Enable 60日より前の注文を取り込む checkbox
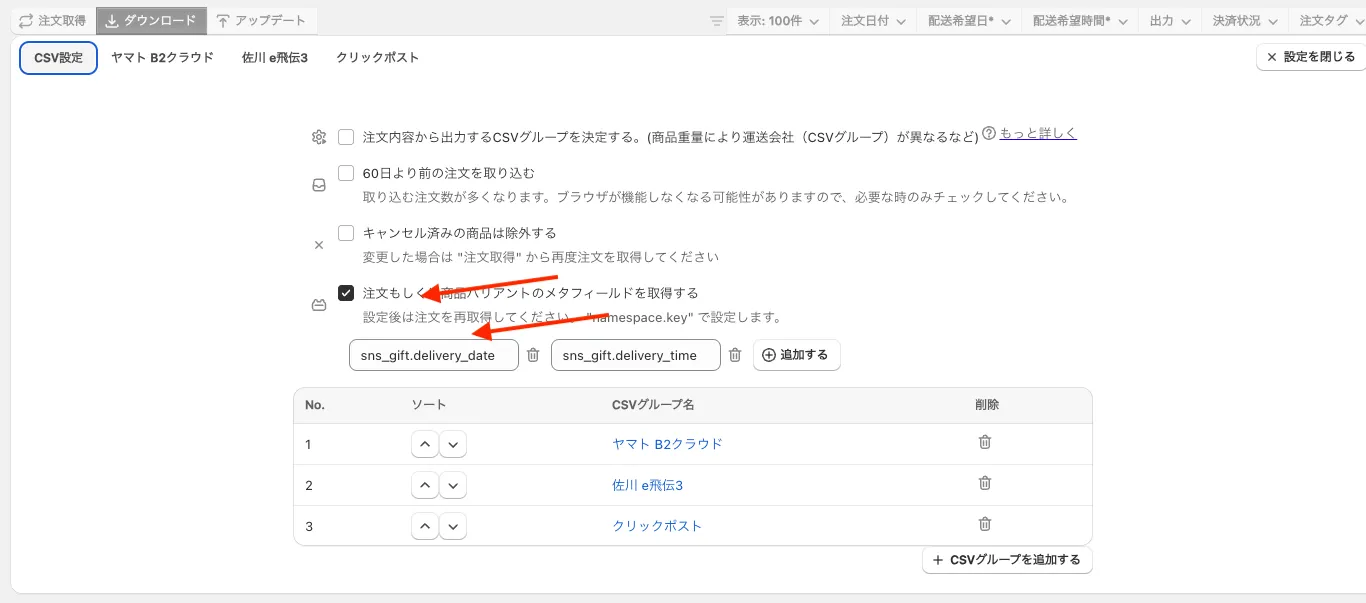This screenshot has height=603, width=1366. (x=346, y=173)
